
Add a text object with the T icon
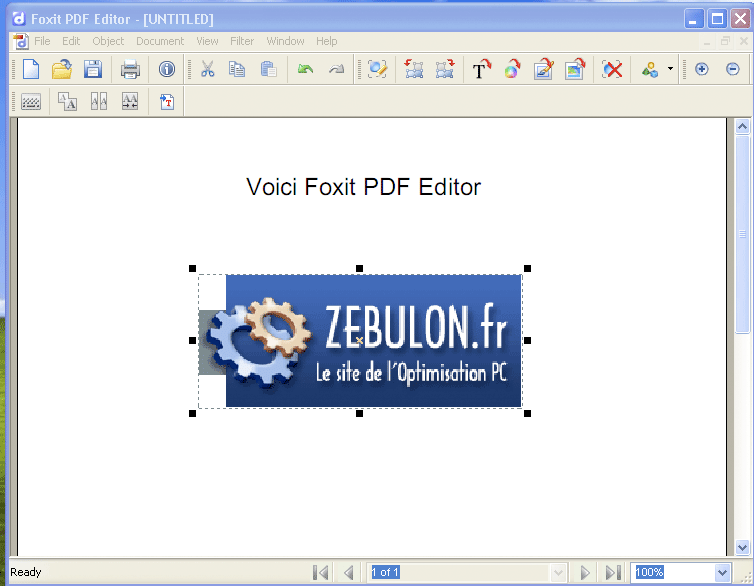481,69
